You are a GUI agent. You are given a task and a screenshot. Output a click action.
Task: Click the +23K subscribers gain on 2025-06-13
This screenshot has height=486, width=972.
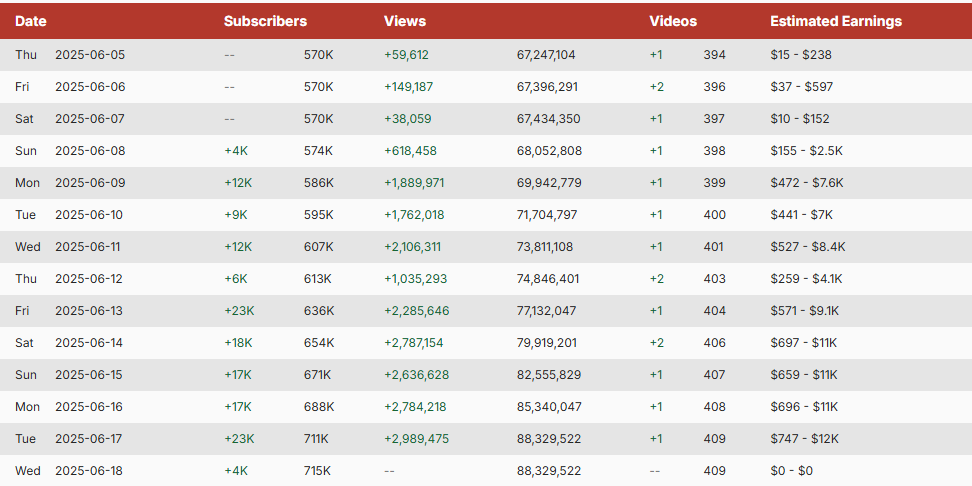(239, 311)
